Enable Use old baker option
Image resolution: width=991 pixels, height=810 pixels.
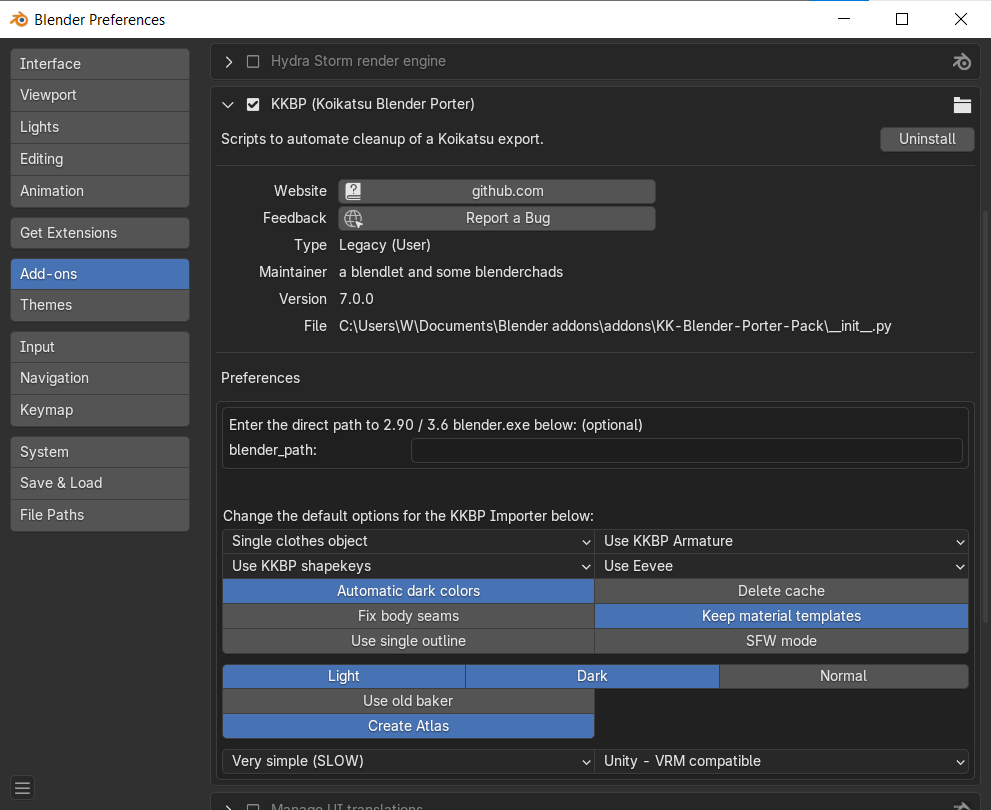tap(408, 701)
